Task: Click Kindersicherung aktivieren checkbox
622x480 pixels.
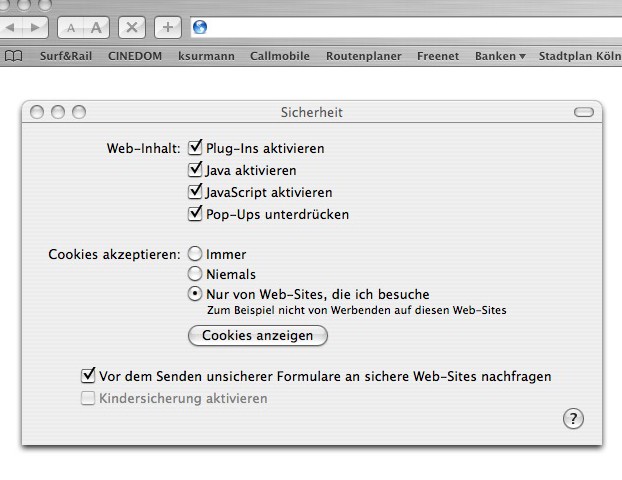Action: (88, 398)
